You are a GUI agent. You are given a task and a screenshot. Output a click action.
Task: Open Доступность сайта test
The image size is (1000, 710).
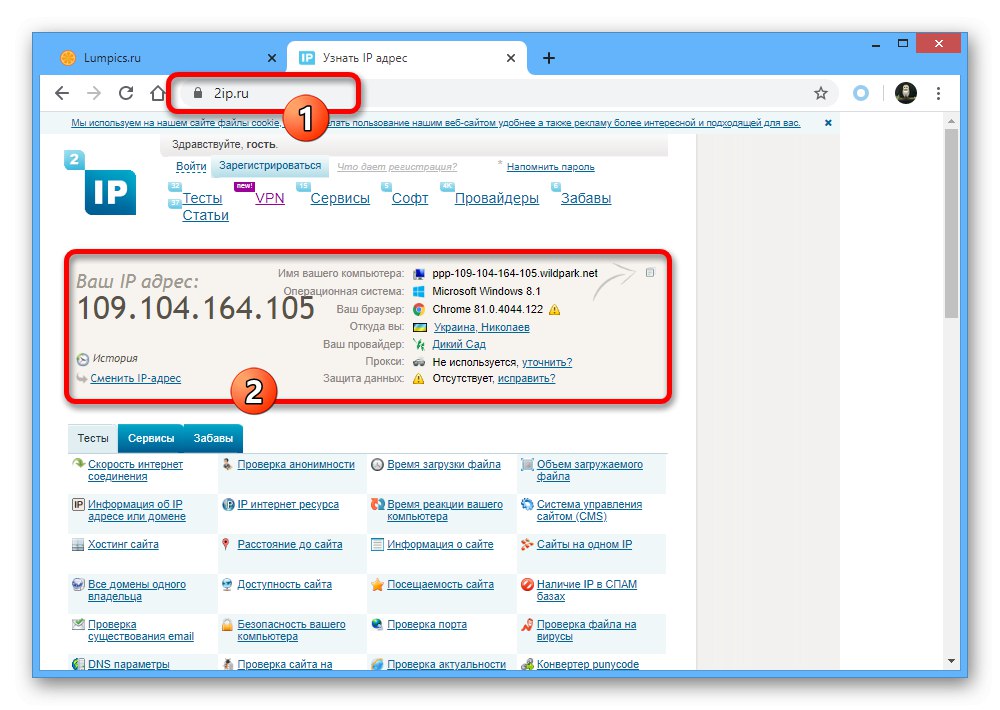point(284,584)
